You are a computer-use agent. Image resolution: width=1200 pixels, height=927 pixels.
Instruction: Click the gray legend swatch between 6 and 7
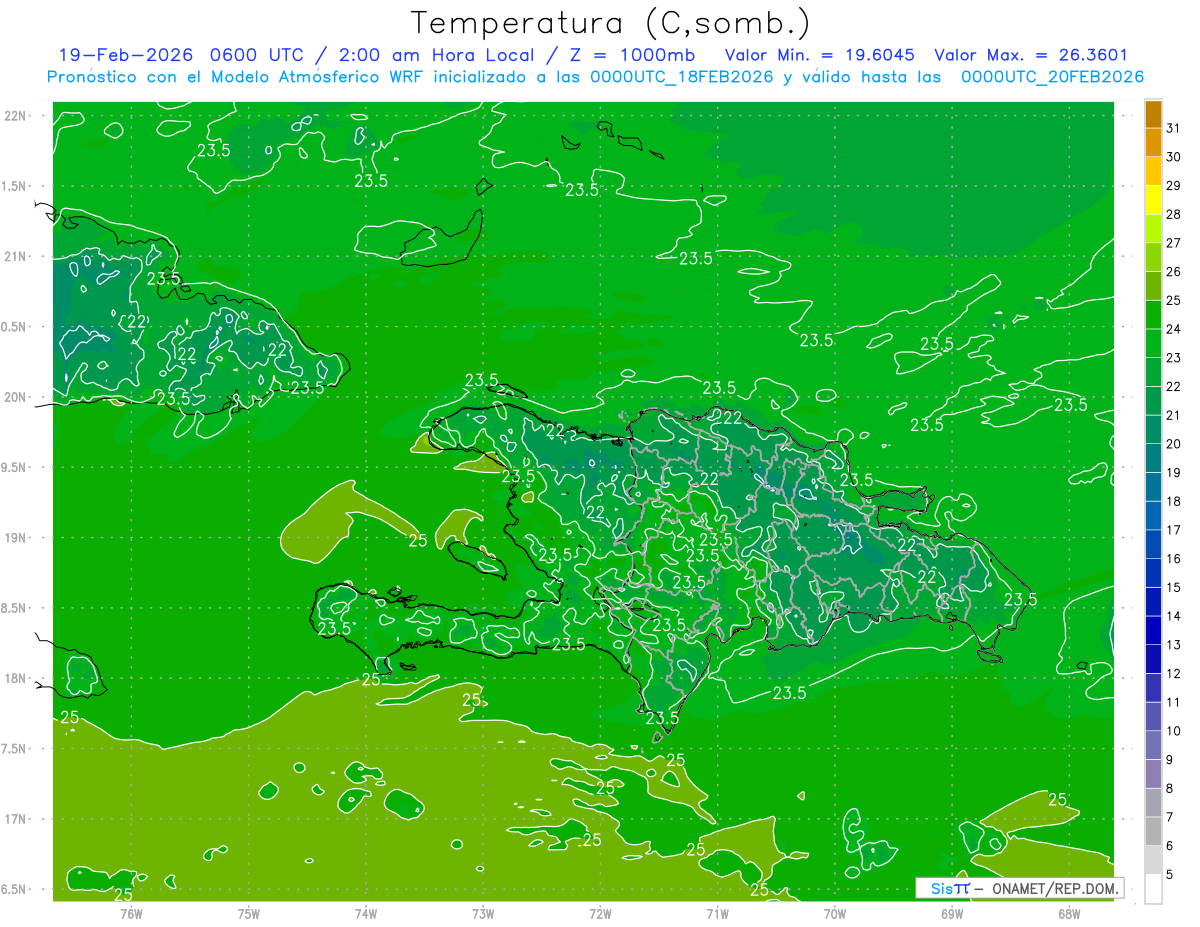click(1153, 831)
